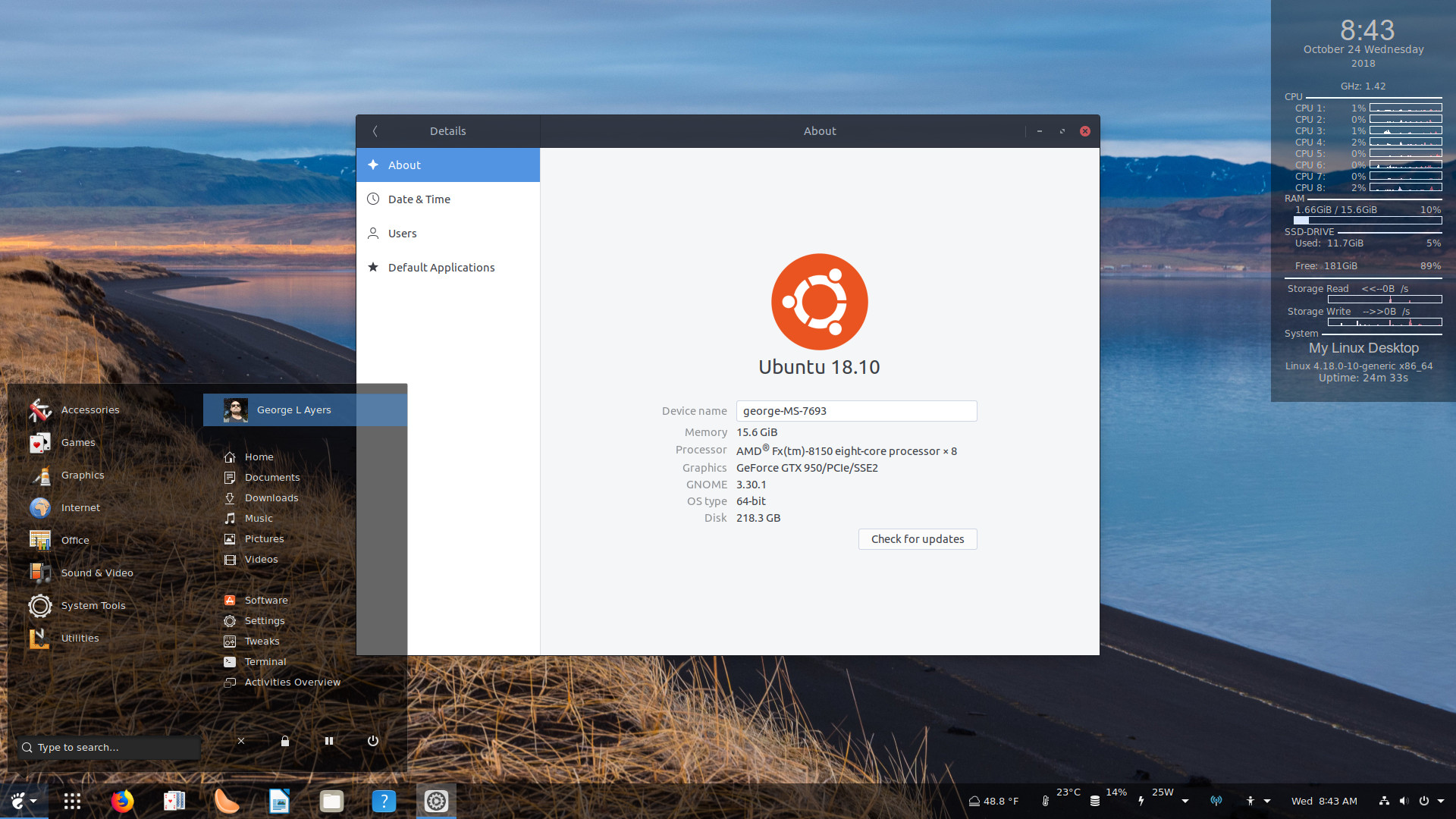Open the weather indicator showing 48.8 °F
This screenshot has width=1456, height=819.
pos(993,802)
